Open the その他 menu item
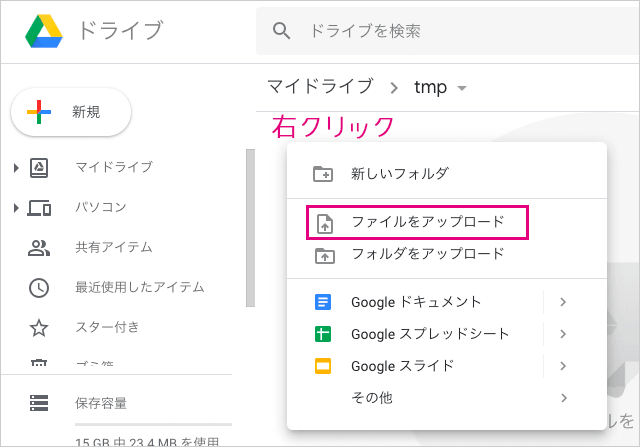This screenshot has height=447, width=640. 447,398
